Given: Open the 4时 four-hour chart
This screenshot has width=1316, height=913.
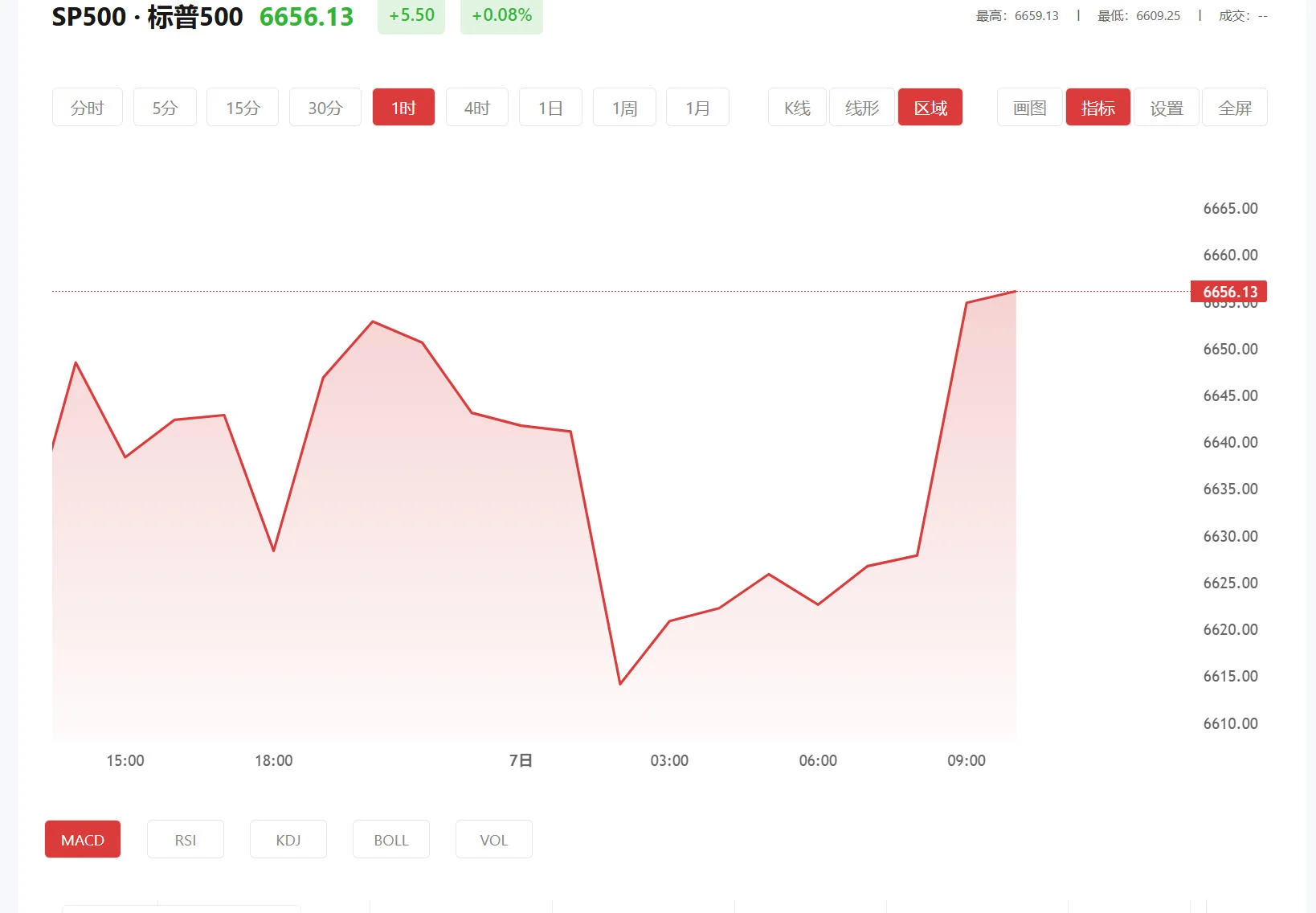Looking at the screenshot, I should pos(476,107).
